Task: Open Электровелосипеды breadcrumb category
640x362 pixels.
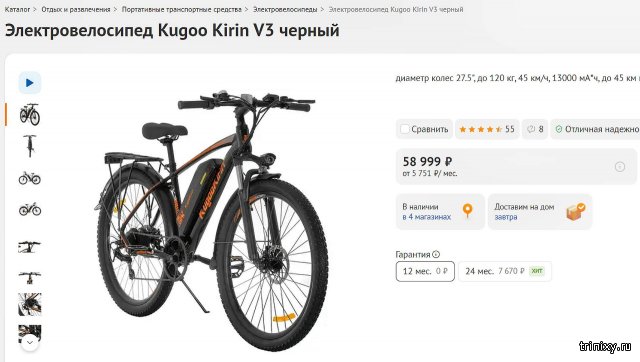Action: tap(285, 9)
